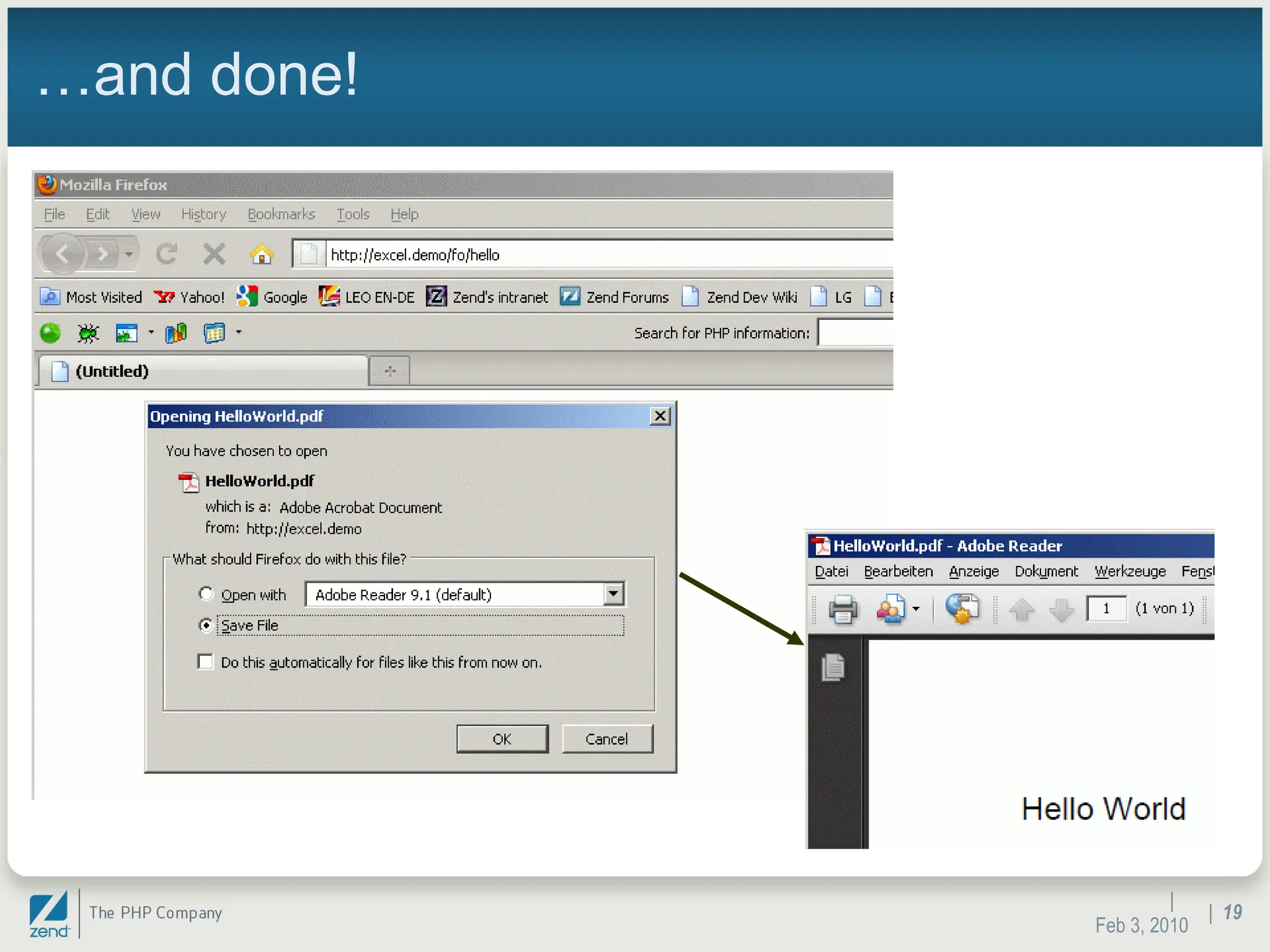Click the Firefox logo in title bar
This screenshot has width=1270, height=952.
click(47, 184)
